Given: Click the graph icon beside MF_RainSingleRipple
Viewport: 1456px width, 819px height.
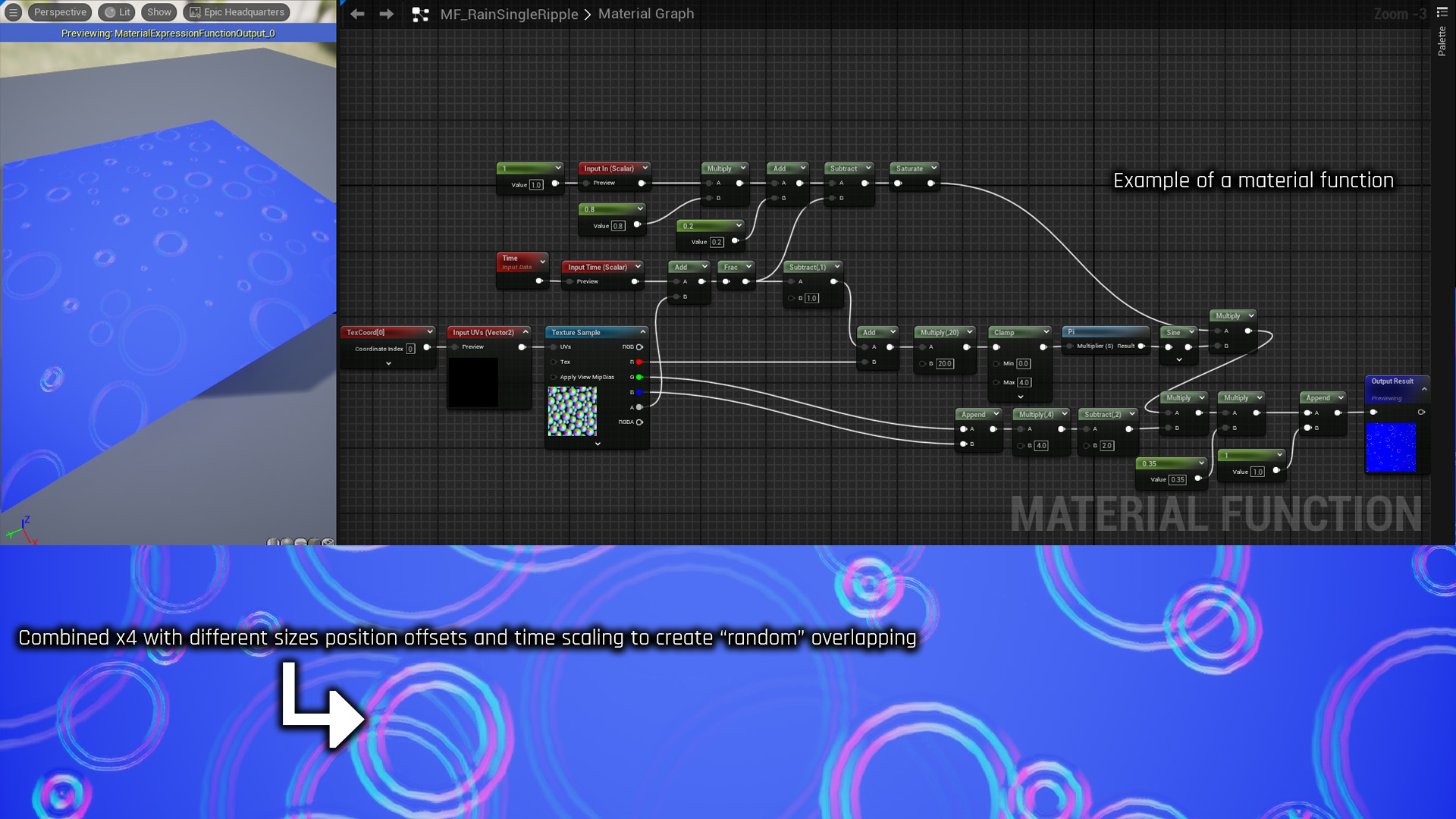Looking at the screenshot, I should click(420, 14).
